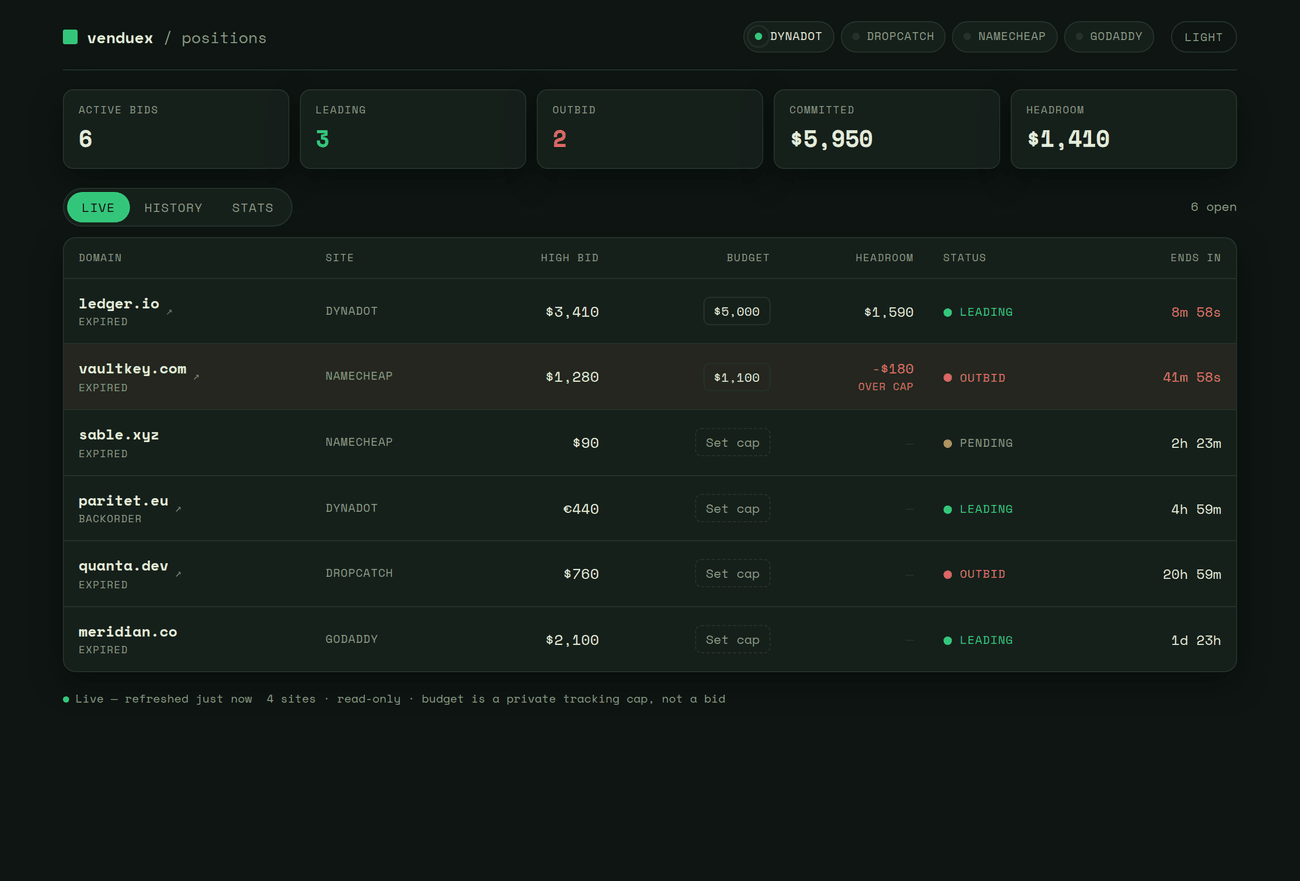Sort by DOMAIN column header
The height and width of the screenshot is (881, 1300).
point(100,258)
